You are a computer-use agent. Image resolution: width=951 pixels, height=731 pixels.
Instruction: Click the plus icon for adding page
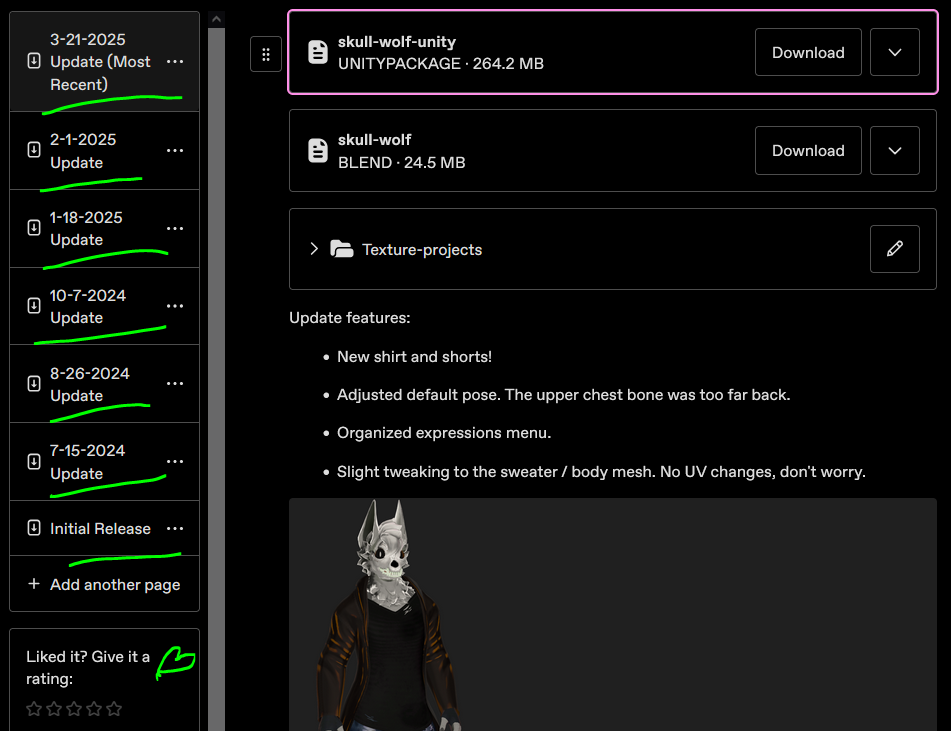(x=34, y=584)
